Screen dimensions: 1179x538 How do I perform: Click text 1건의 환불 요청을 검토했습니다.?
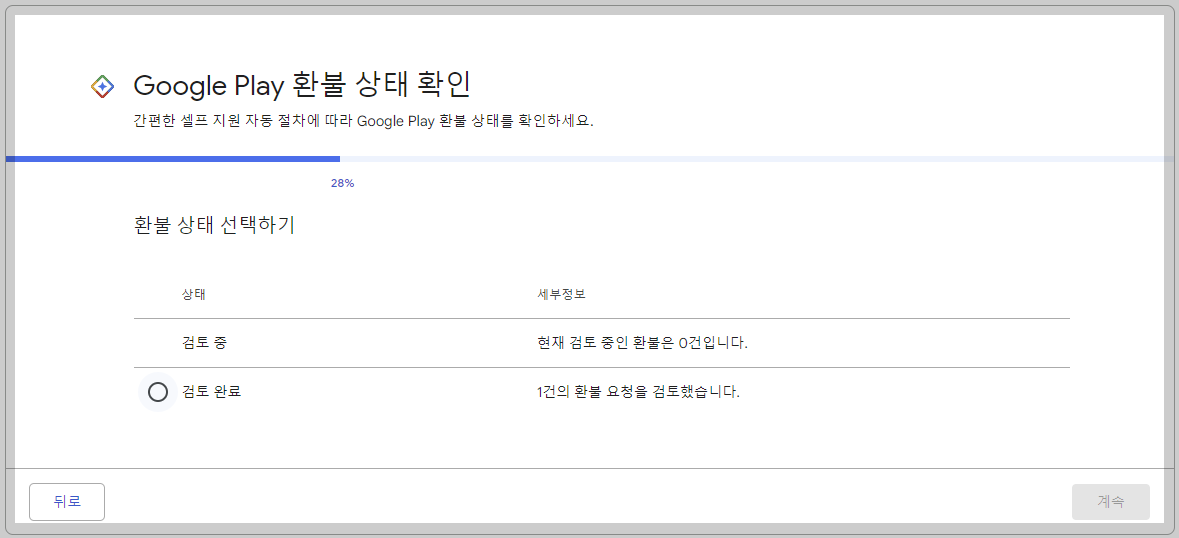tap(638, 391)
